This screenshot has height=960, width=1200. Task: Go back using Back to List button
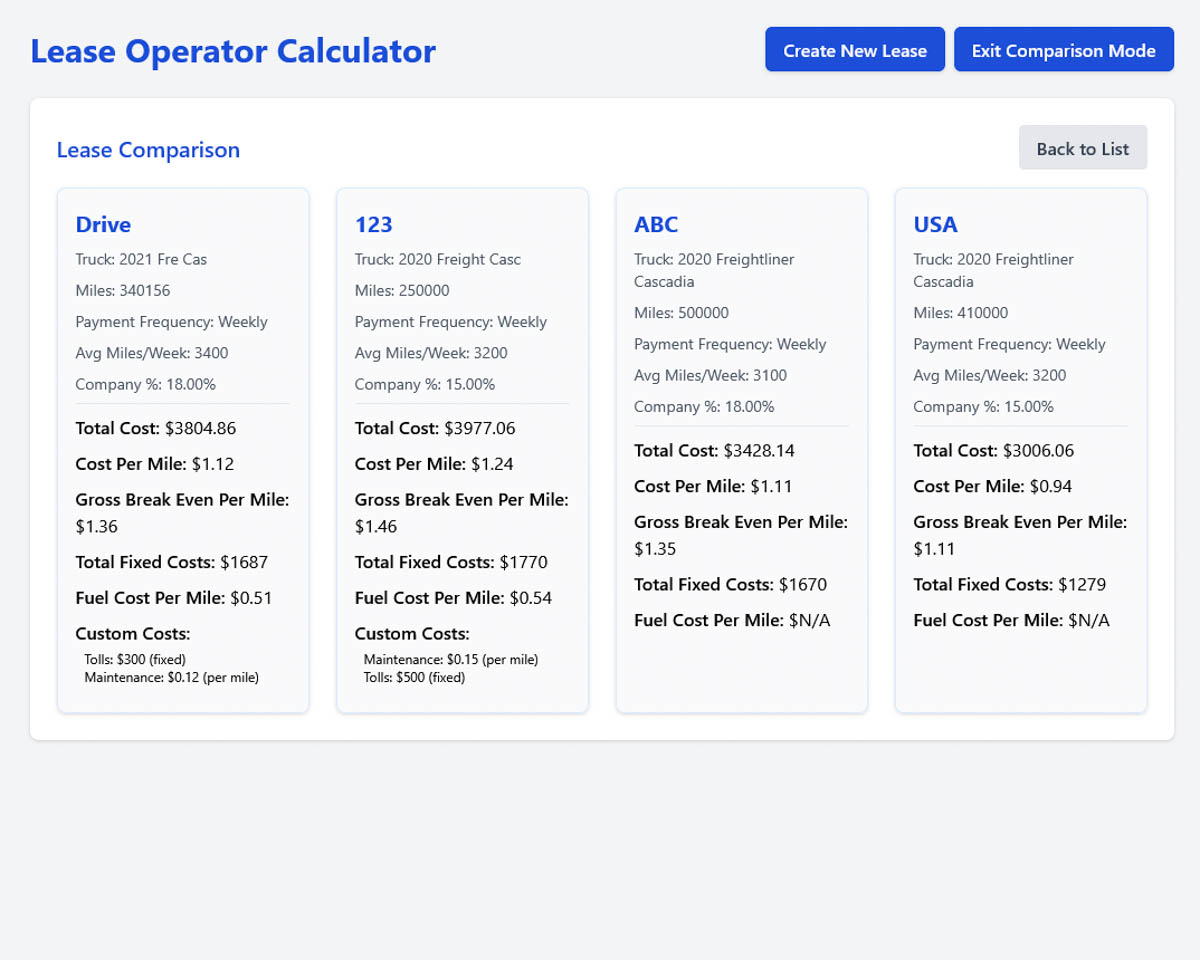1083,148
